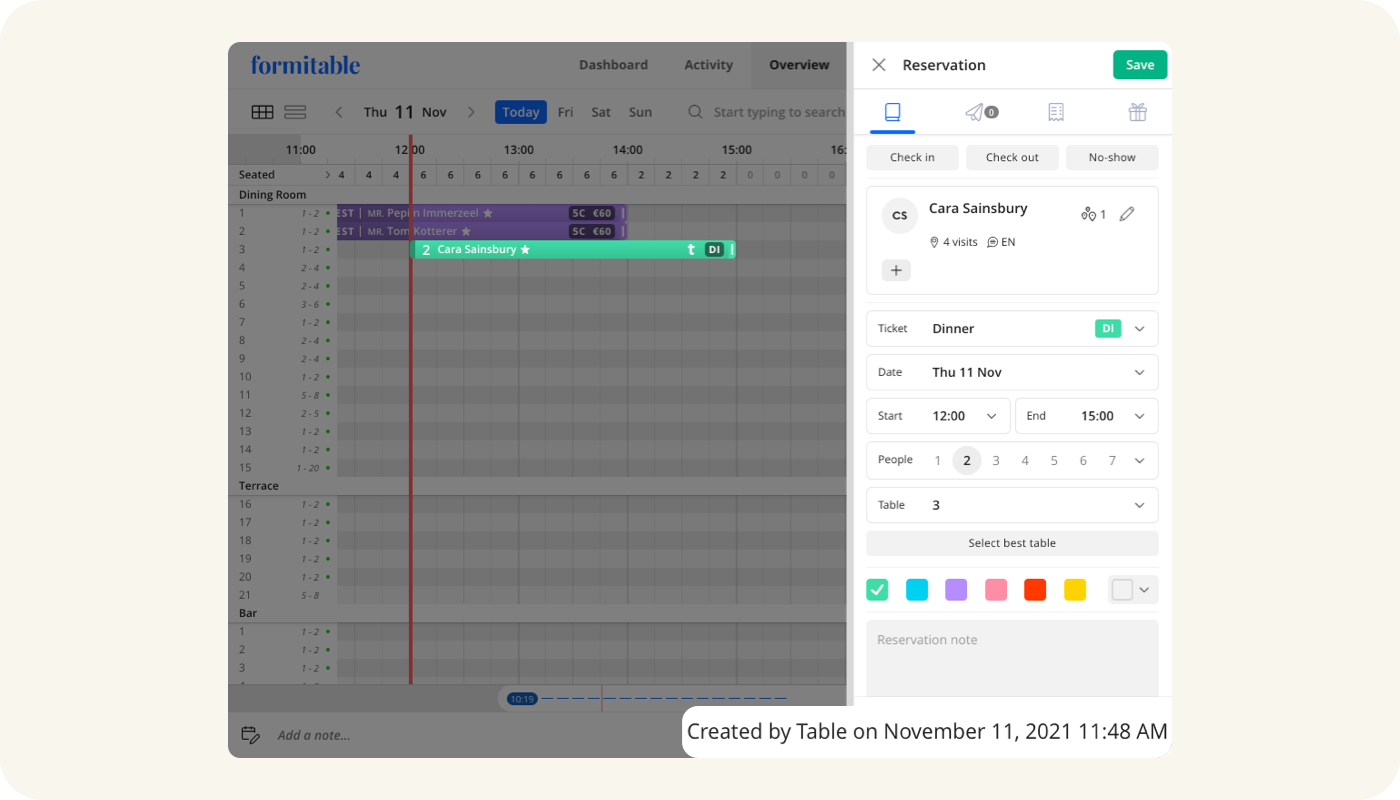
Task: Open the Activity tab
Action: (x=708, y=65)
